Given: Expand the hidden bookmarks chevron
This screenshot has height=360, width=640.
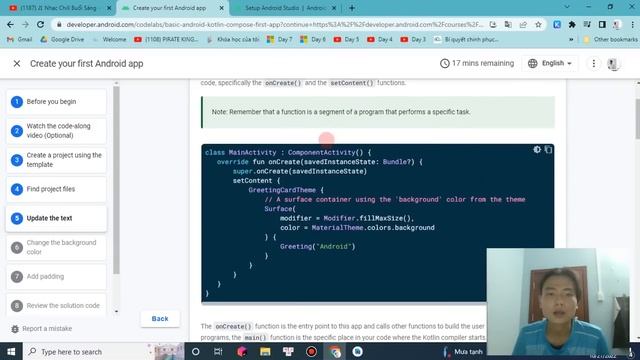Looking at the screenshot, I should tap(571, 40).
